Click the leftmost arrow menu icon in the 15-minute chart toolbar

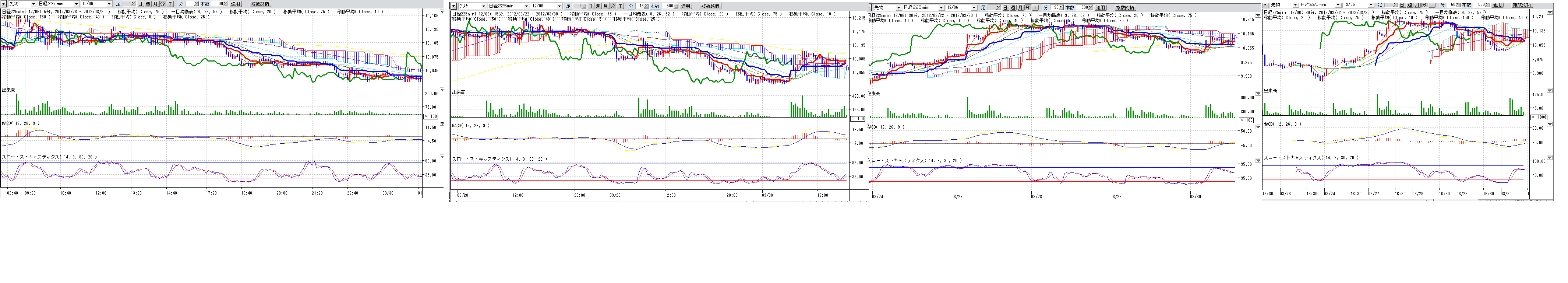point(453,6)
